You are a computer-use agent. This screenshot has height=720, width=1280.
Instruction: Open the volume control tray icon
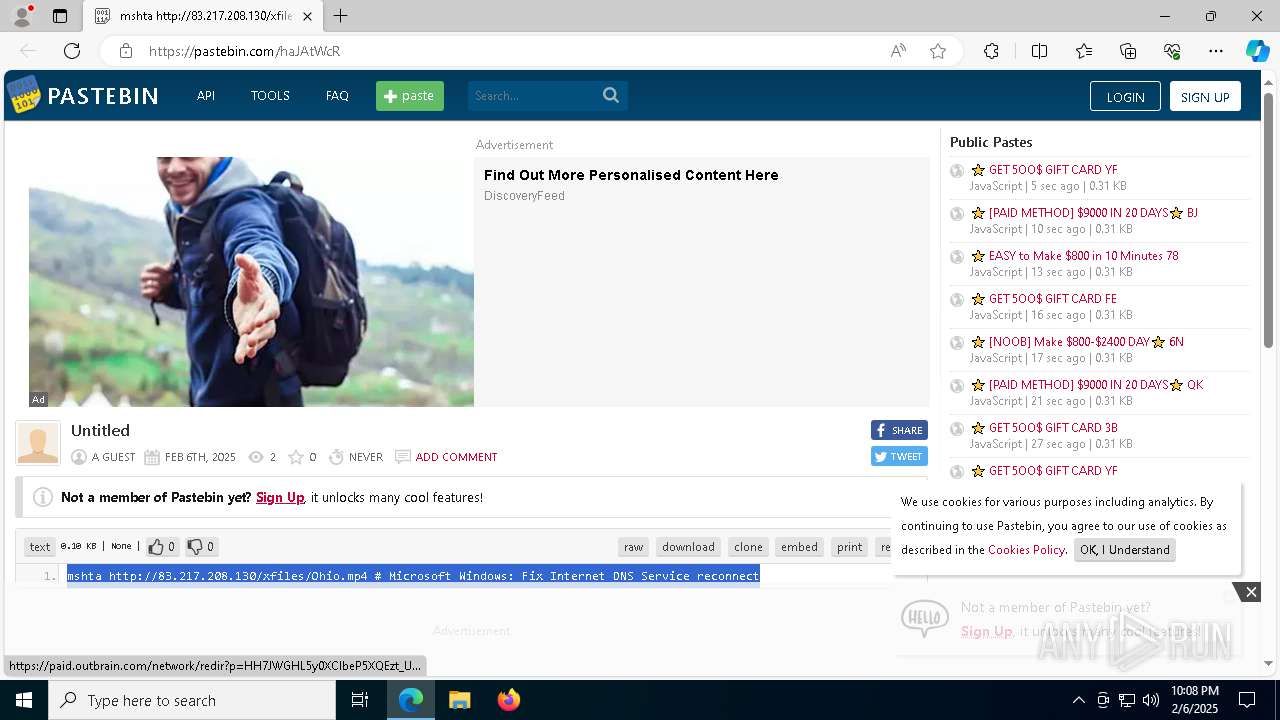coord(1150,700)
